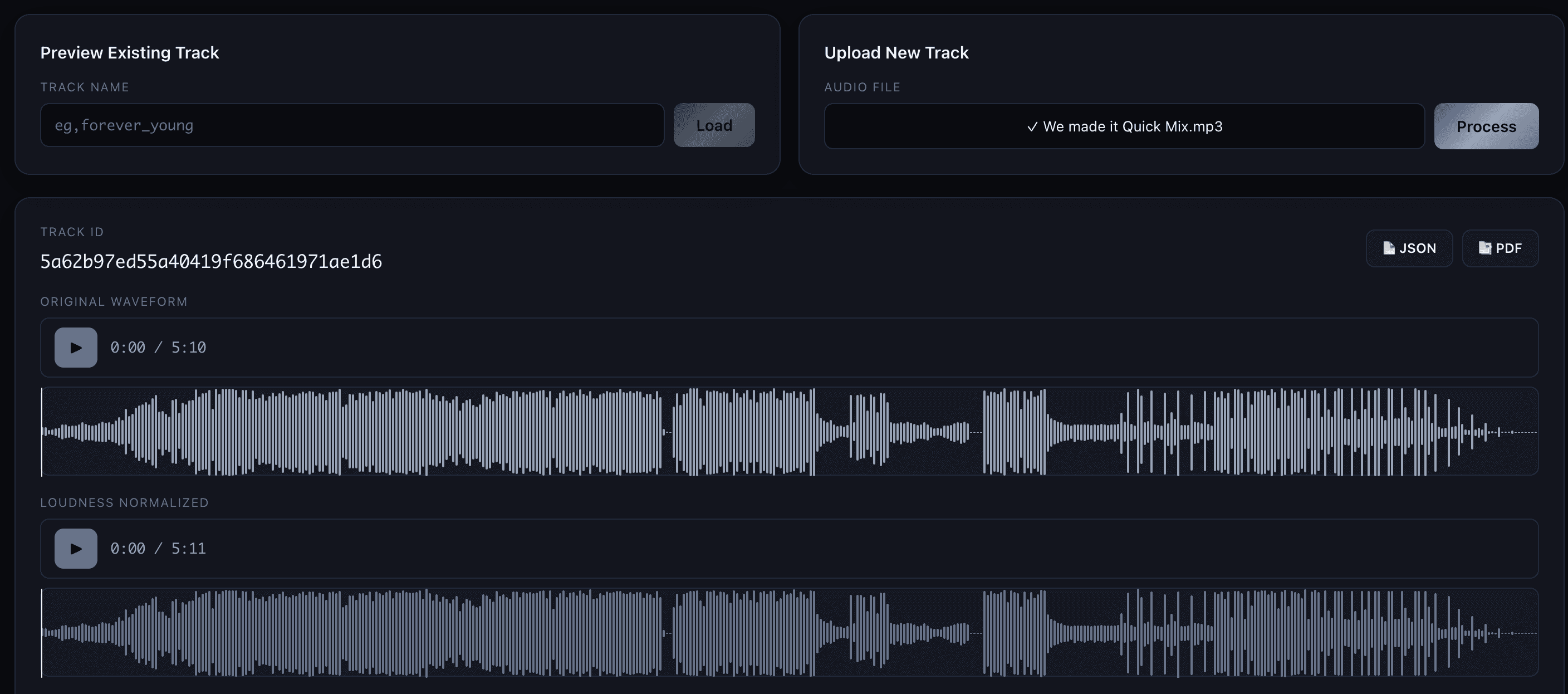Click the checkmark beside the uploaded filename

pyautogui.click(x=1032, y=127)
